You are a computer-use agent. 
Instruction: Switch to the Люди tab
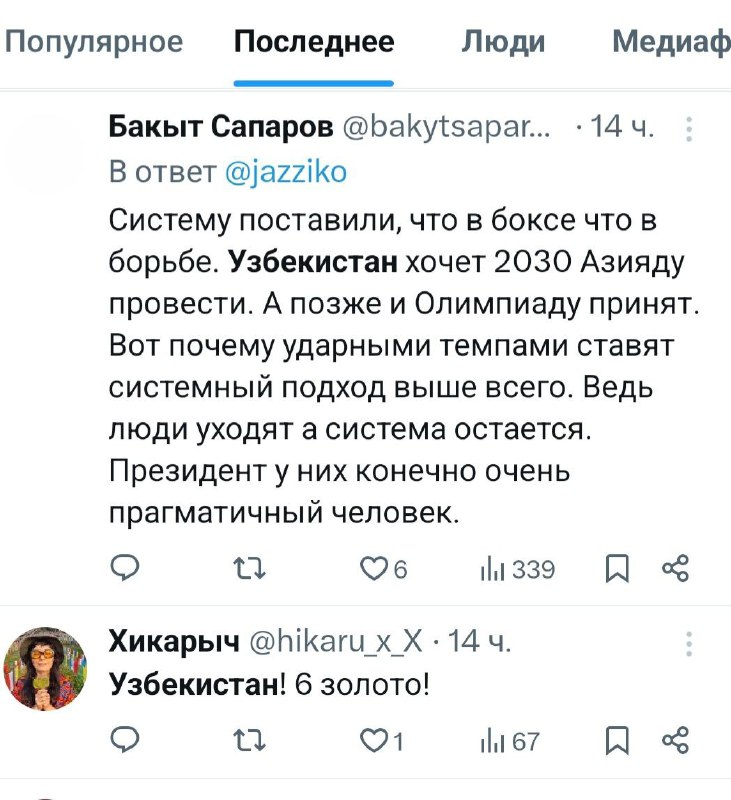tap(503, 42)
